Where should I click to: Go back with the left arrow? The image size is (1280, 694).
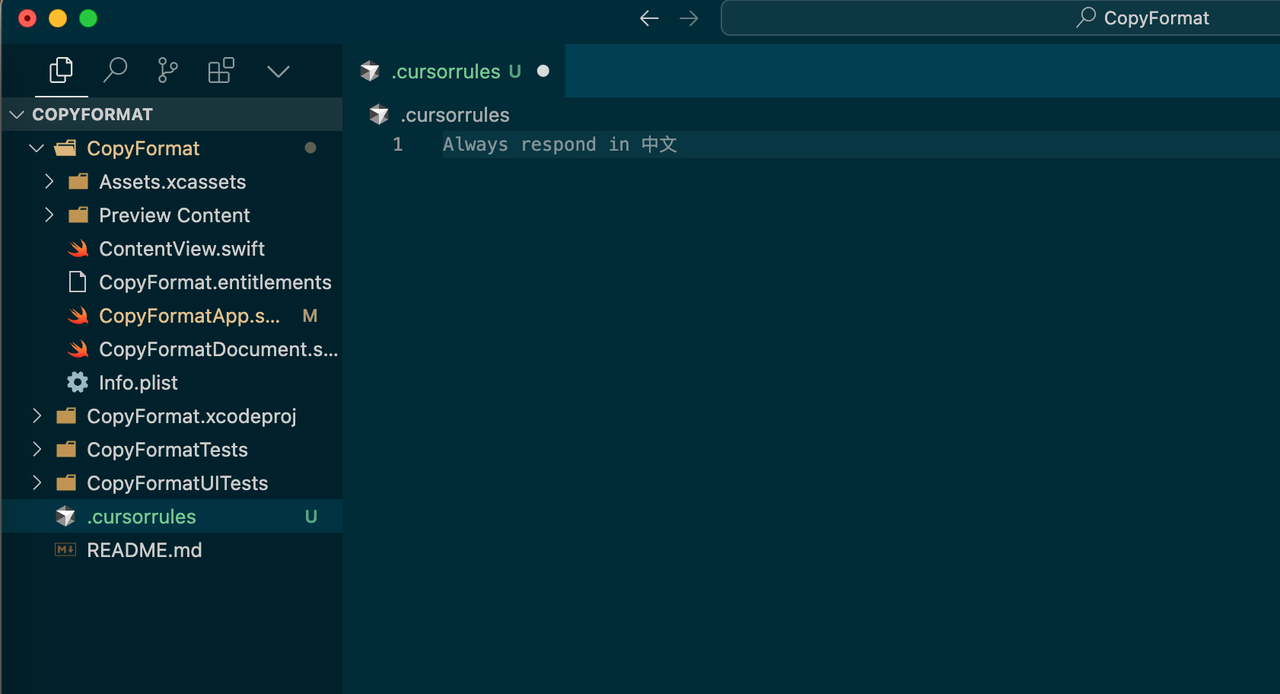[649, 18]
